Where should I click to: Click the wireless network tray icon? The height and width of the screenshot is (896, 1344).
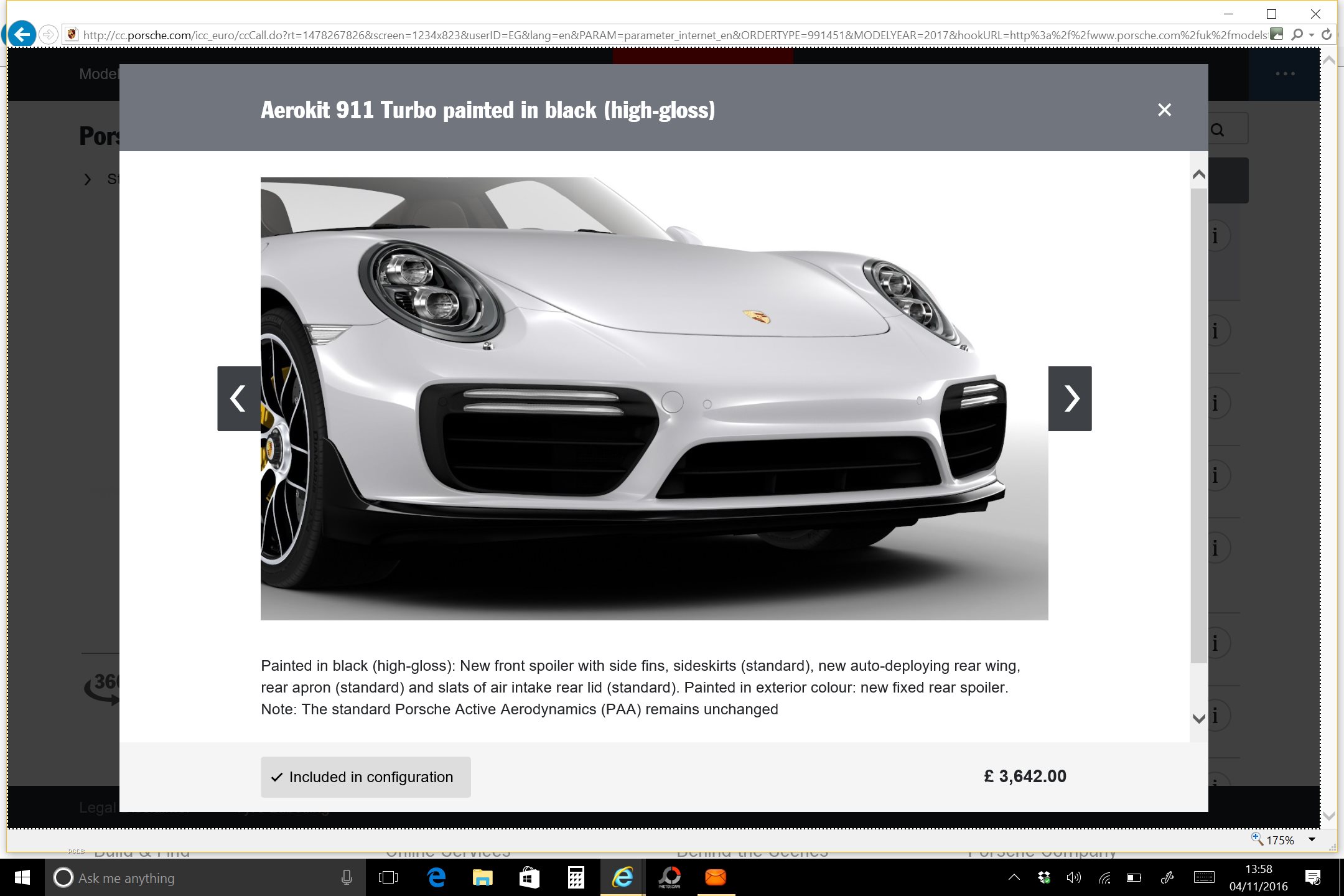[x=1104, y=878]
